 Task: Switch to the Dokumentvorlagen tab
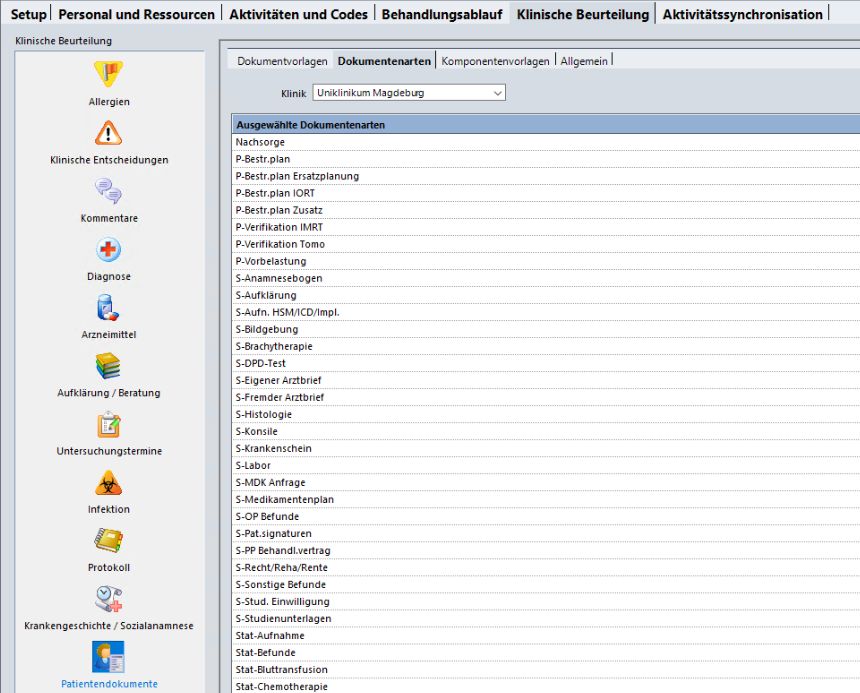(x=282, y=61)
